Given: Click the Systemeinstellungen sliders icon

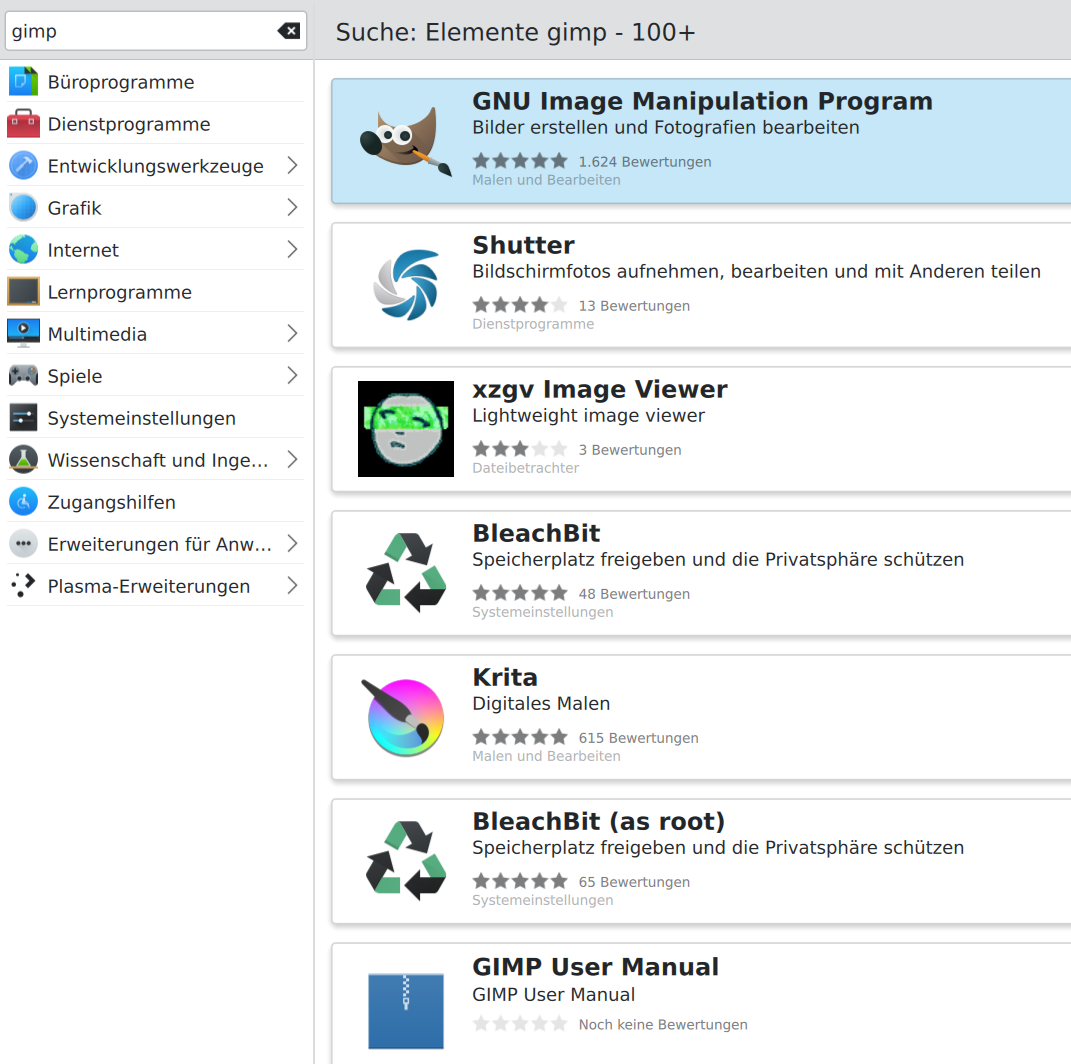Looking at the screenshot, I should click(23, 417).
